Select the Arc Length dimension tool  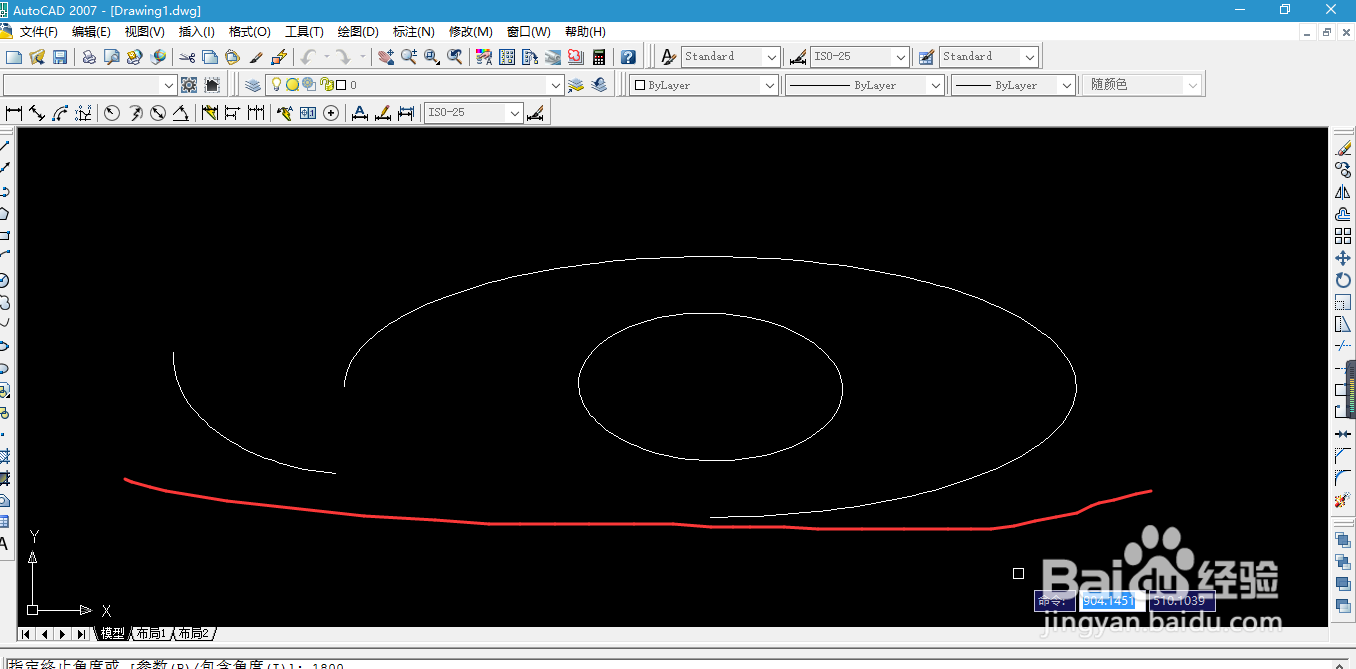60,113
